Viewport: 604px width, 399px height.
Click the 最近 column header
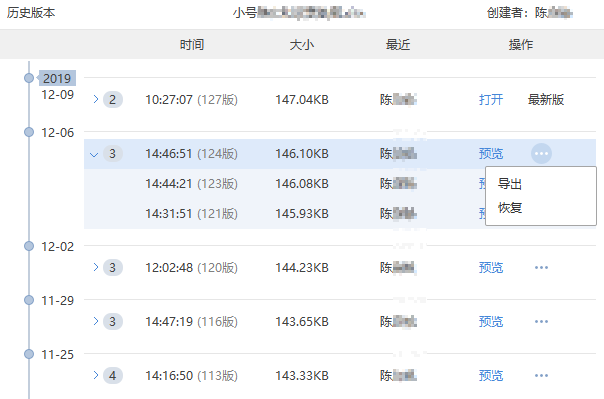coord(398,45)
